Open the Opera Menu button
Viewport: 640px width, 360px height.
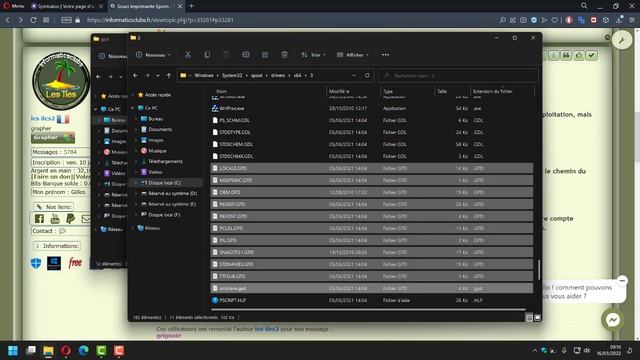(14, 6)
